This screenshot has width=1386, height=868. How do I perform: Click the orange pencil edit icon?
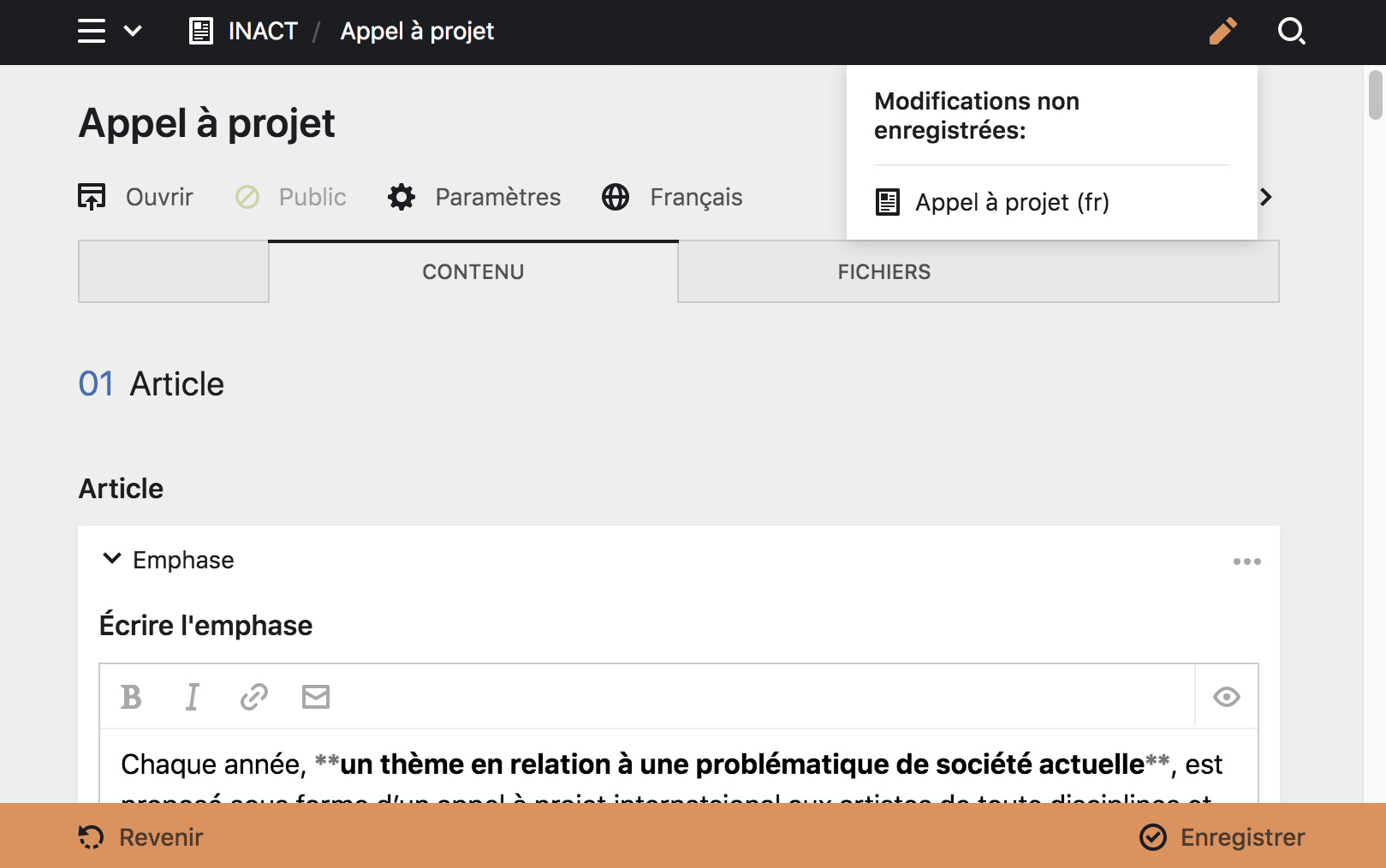[1223, 31]
